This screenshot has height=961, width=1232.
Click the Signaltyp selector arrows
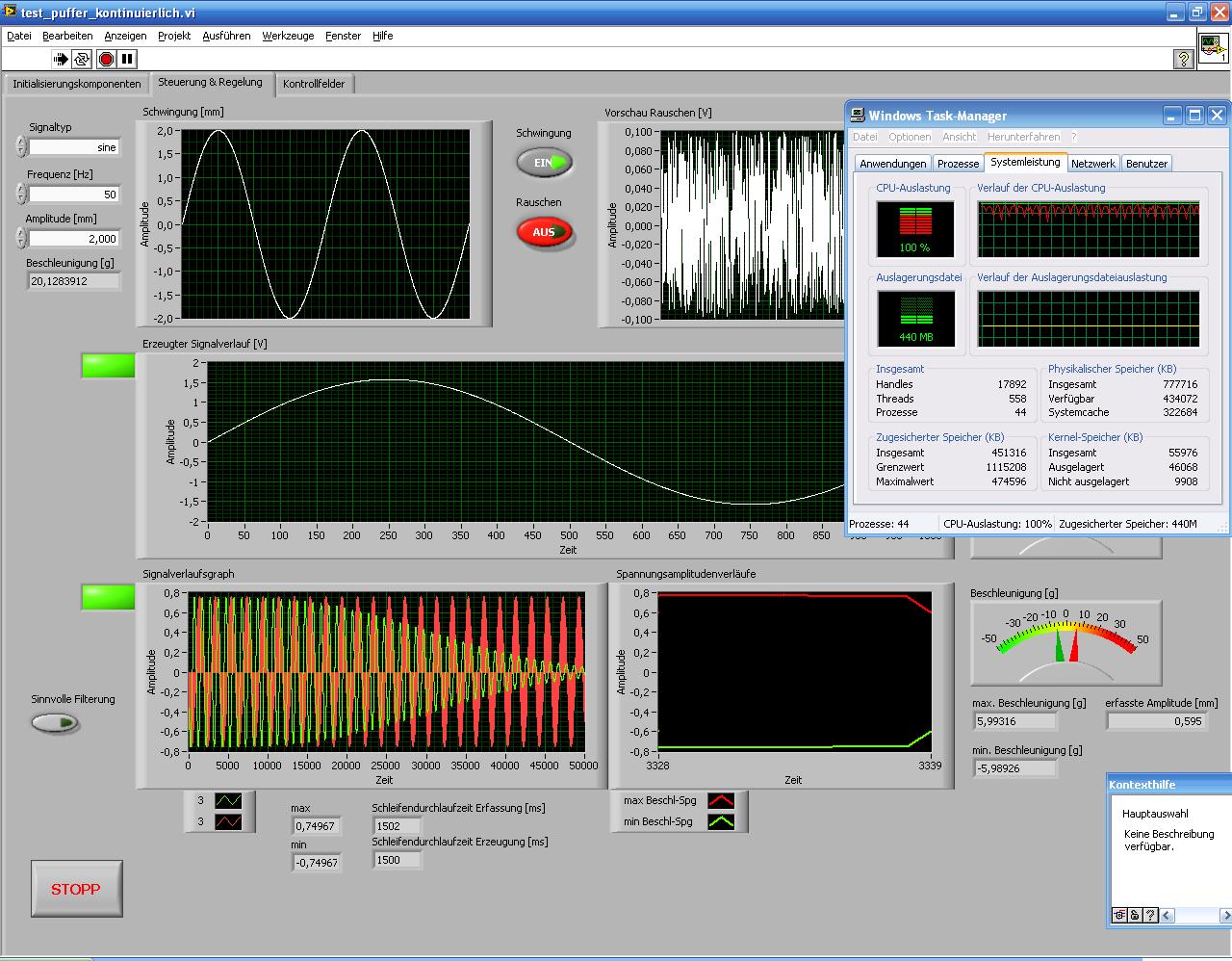click(x=21, y=147)
